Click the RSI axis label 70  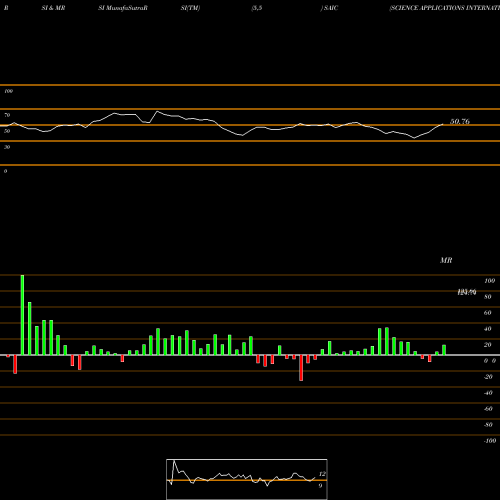pyautogui.click(x=7, y=115)
